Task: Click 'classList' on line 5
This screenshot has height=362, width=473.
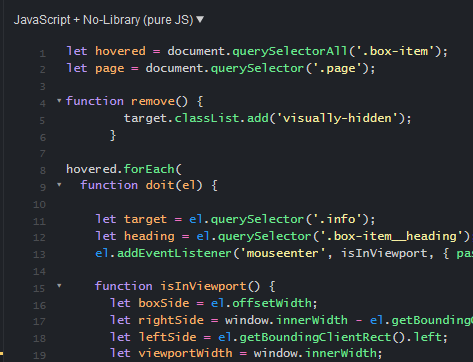Action: 207,118
